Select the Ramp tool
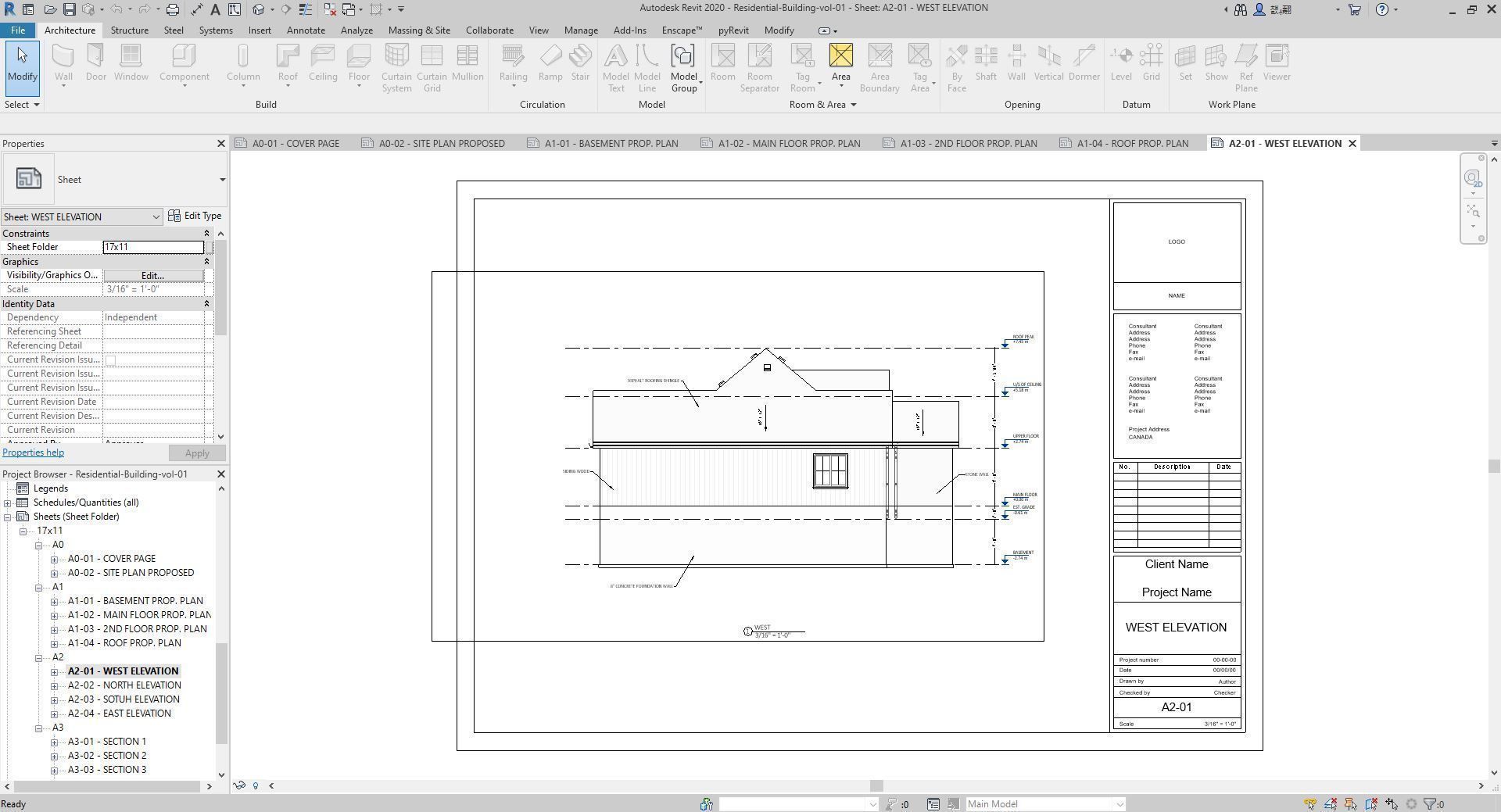Viewport: 1501px width, 812px height. [550, 63]
